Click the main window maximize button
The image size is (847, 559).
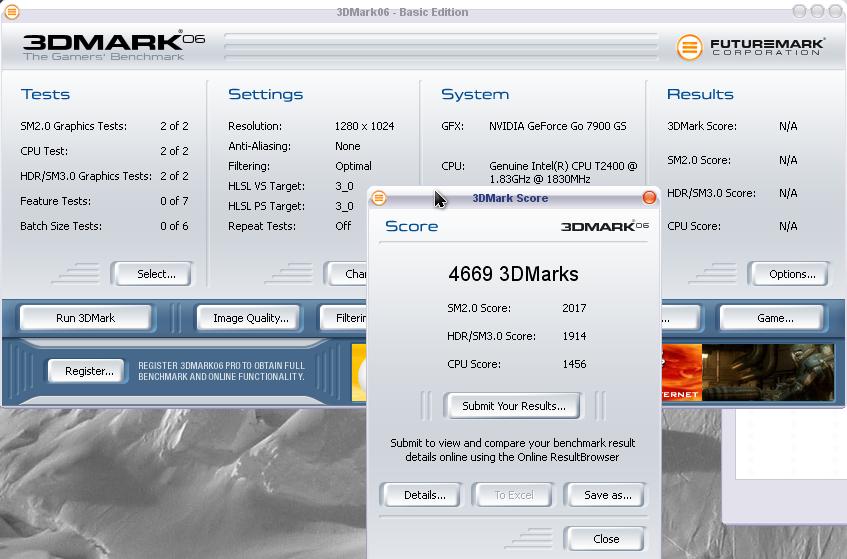coord(818,11)
